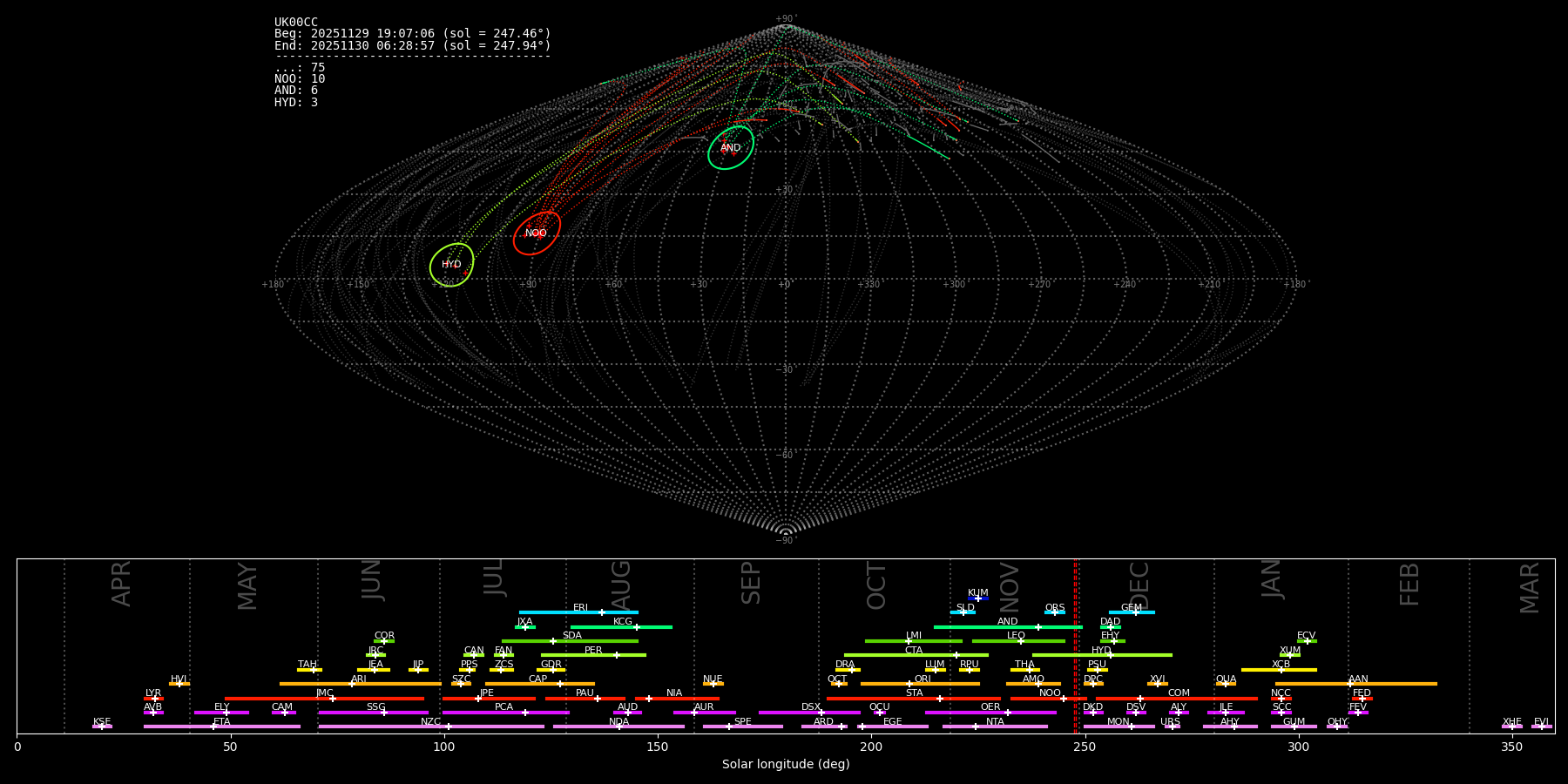Click the pink NZC shower bar
Viewport: 1568px width, 784px height.
click(431, 727)
